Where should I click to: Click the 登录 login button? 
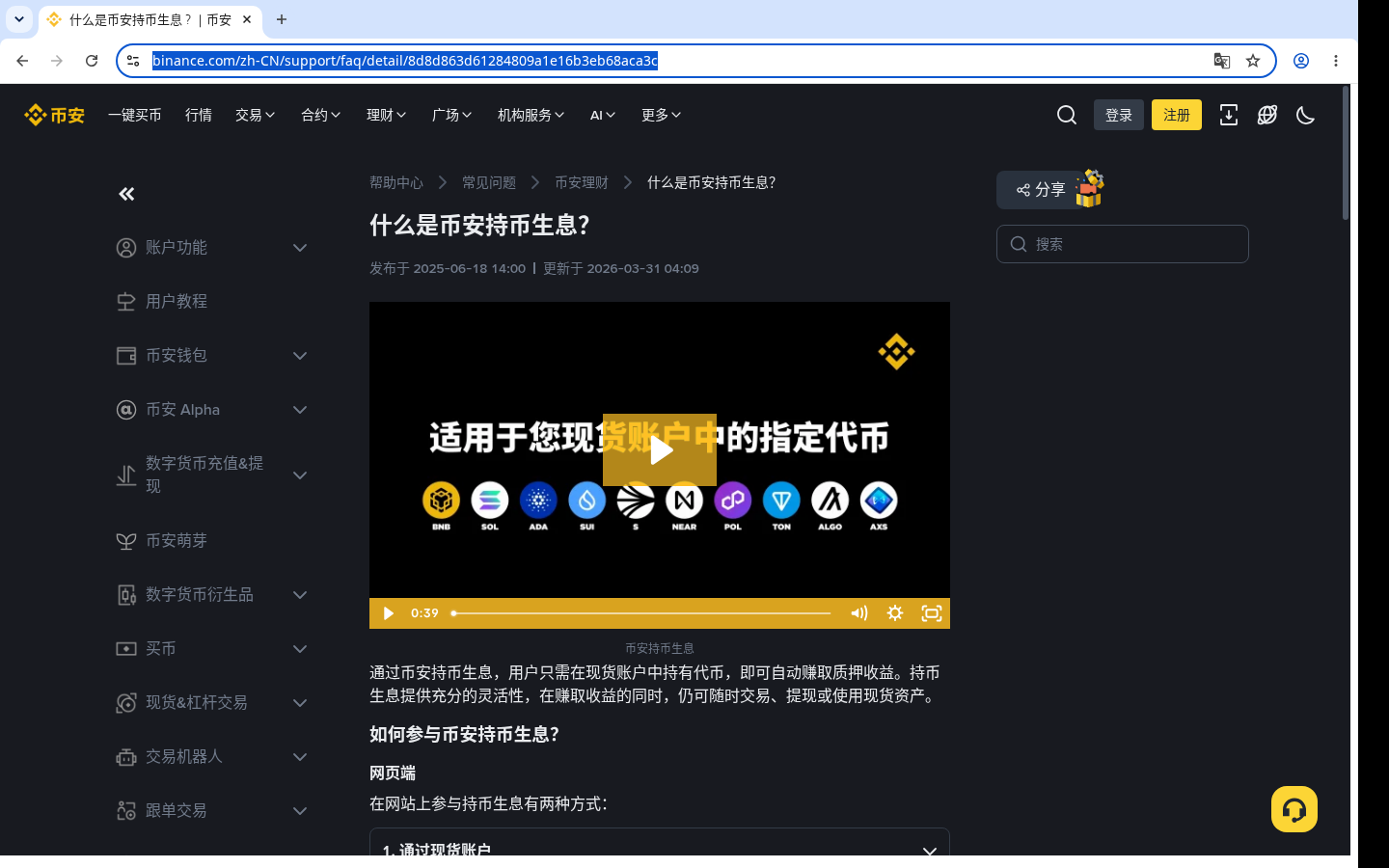(1119, 115)
